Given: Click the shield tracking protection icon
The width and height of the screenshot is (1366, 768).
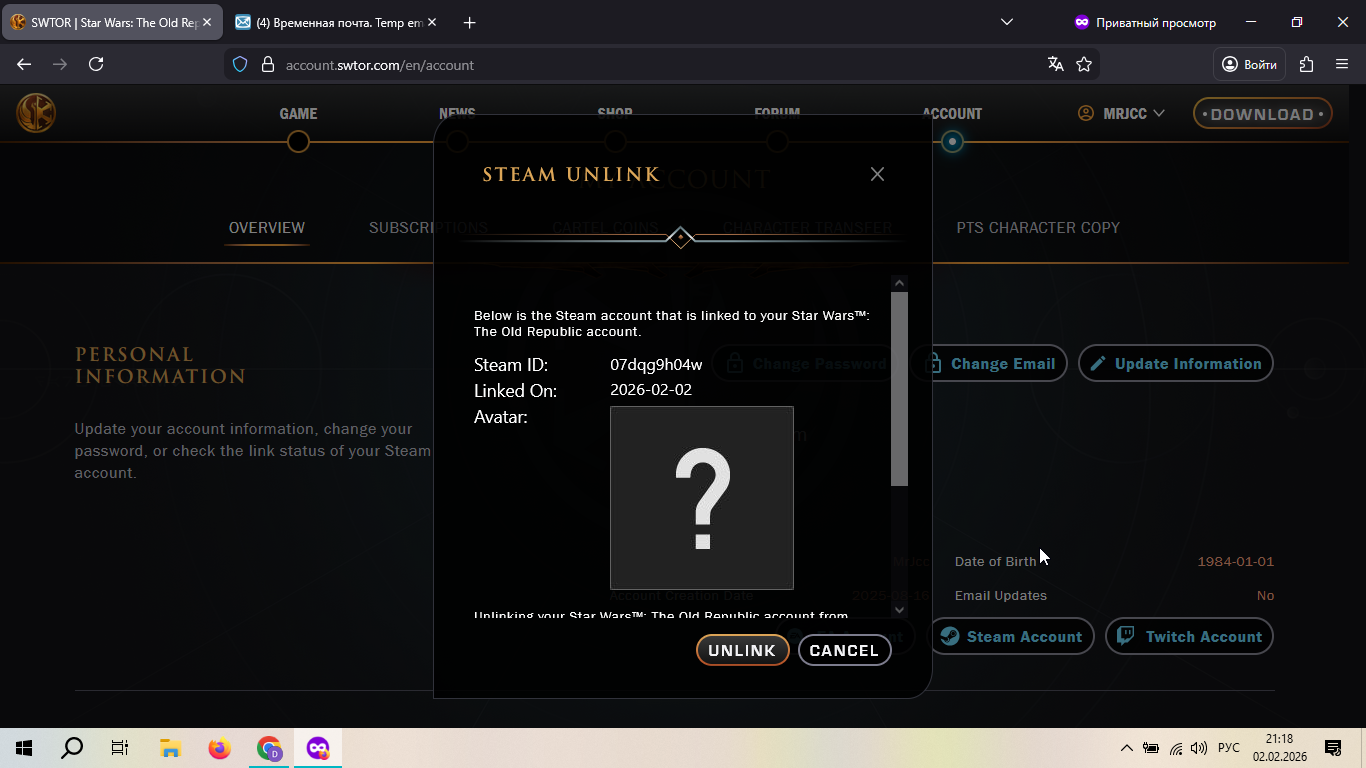Looking at the screenshot, I should 240,64.
